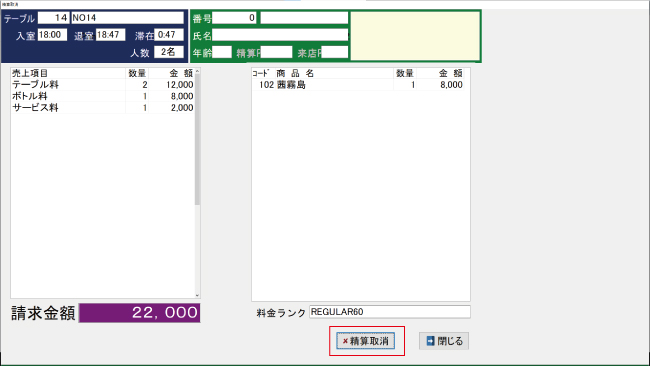The width and height of the screenshot is (650, 366).
Task: Click the blue arrow icon on 閉じる
Action: coord(430,341)
